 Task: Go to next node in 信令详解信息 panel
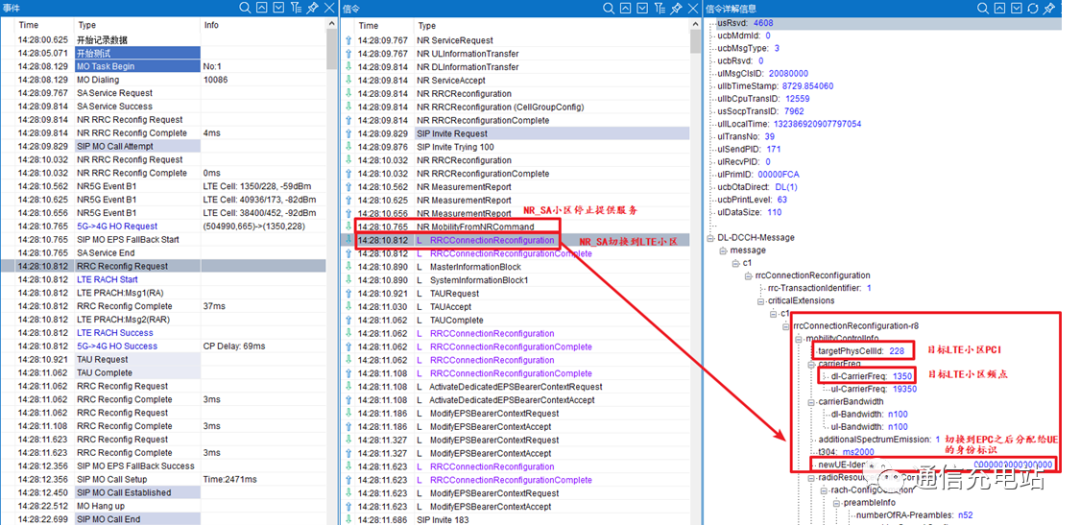(x=1016, y=8)
